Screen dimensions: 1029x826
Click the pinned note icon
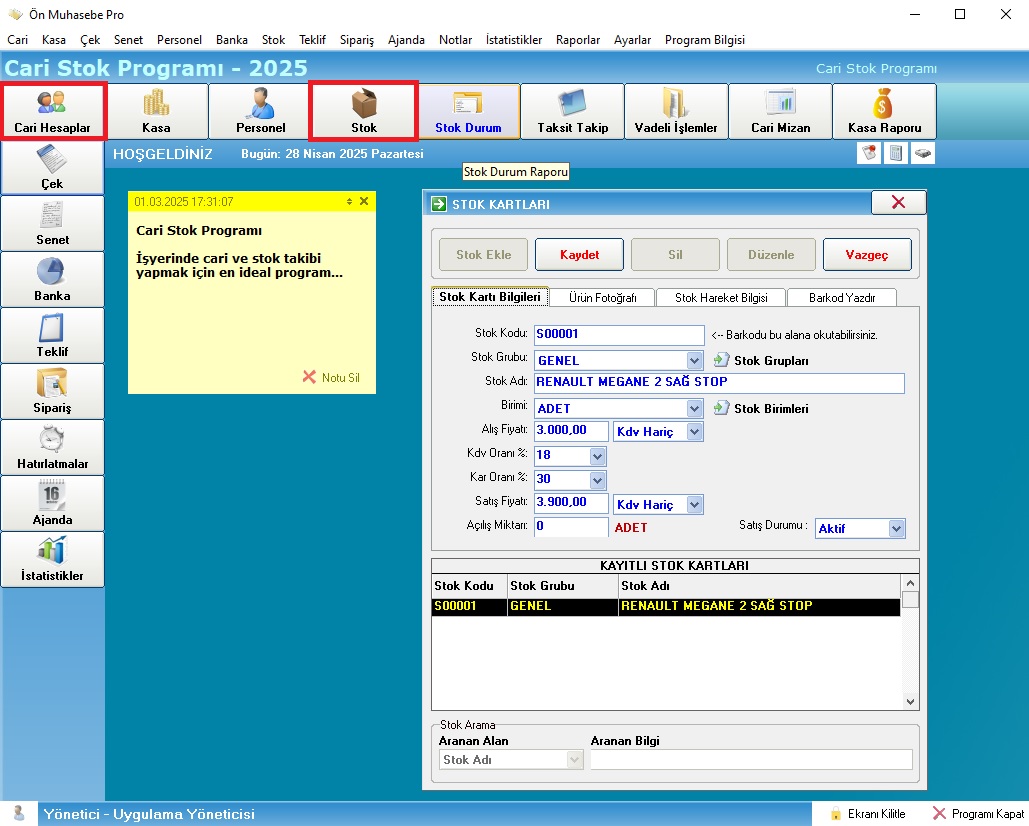point(869,154)
